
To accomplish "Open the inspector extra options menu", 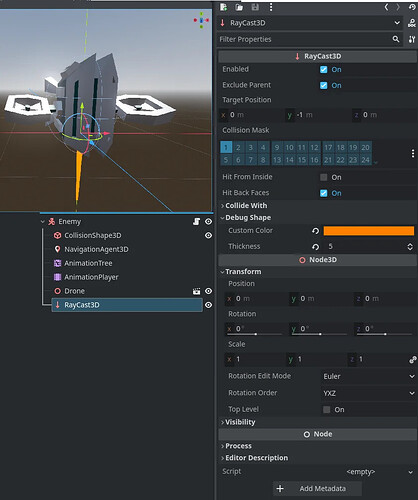I will point(271,7).
